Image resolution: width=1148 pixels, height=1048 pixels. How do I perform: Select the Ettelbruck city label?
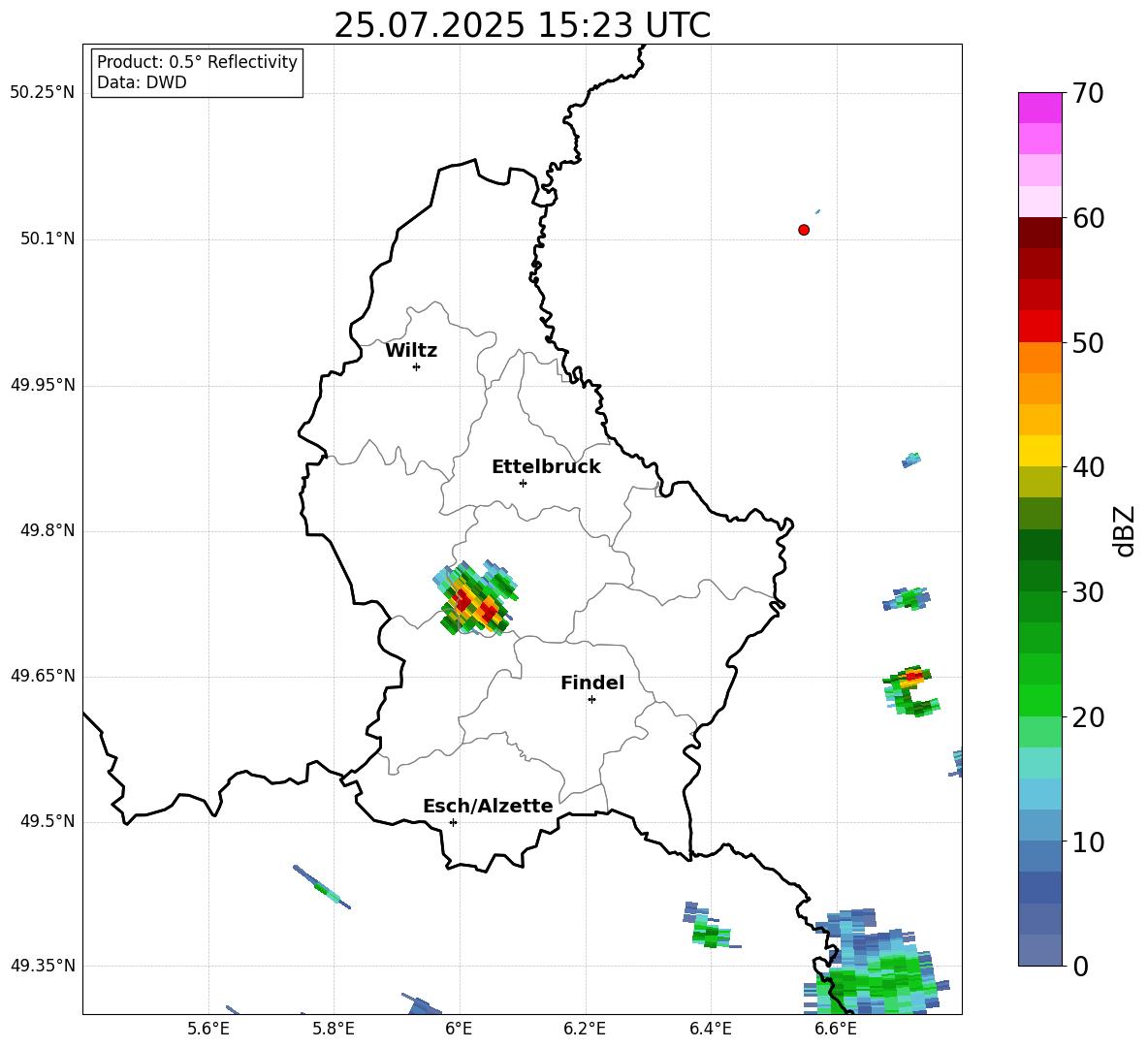pyautogui.click(x=546, y=467)
